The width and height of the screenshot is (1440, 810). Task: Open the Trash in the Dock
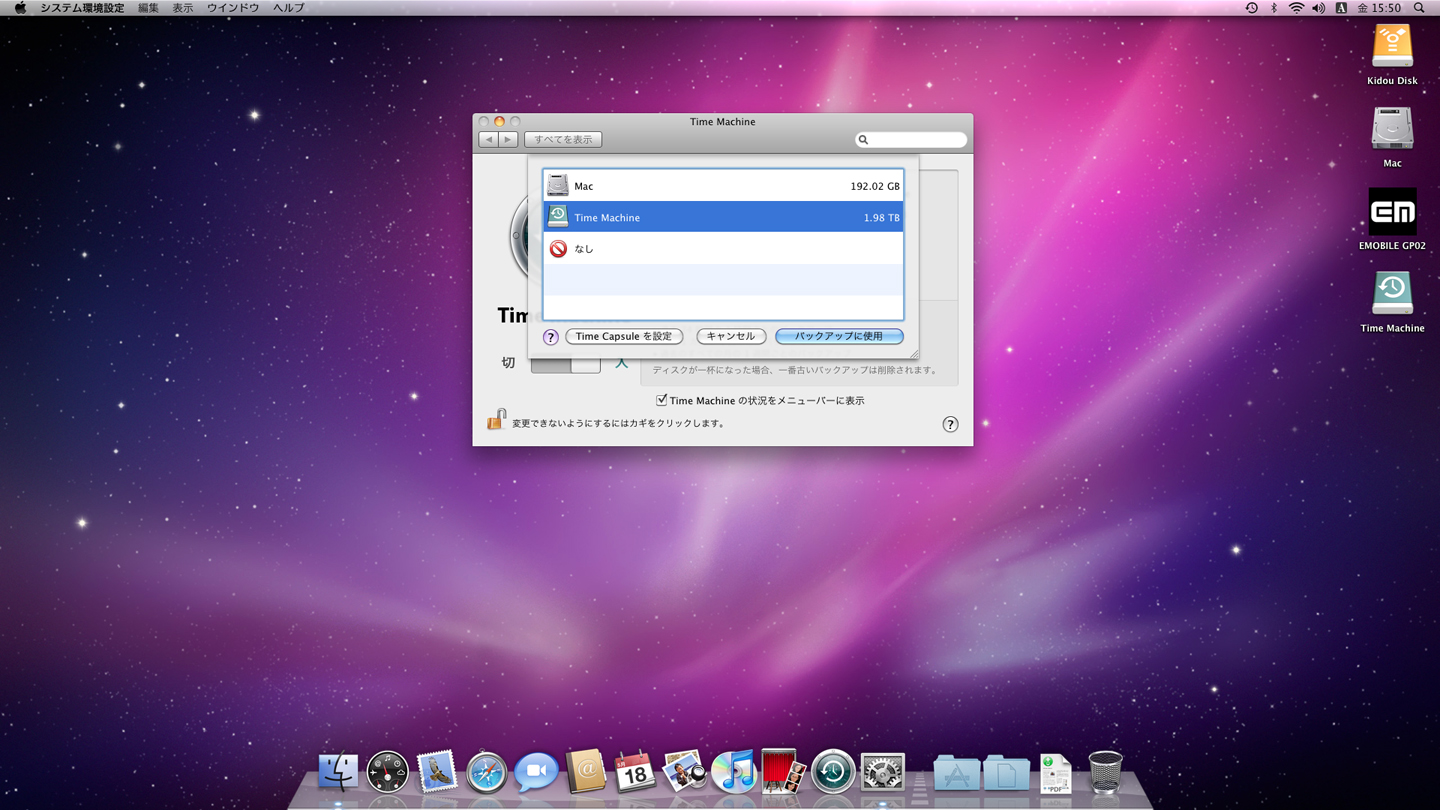[1105, 772]
